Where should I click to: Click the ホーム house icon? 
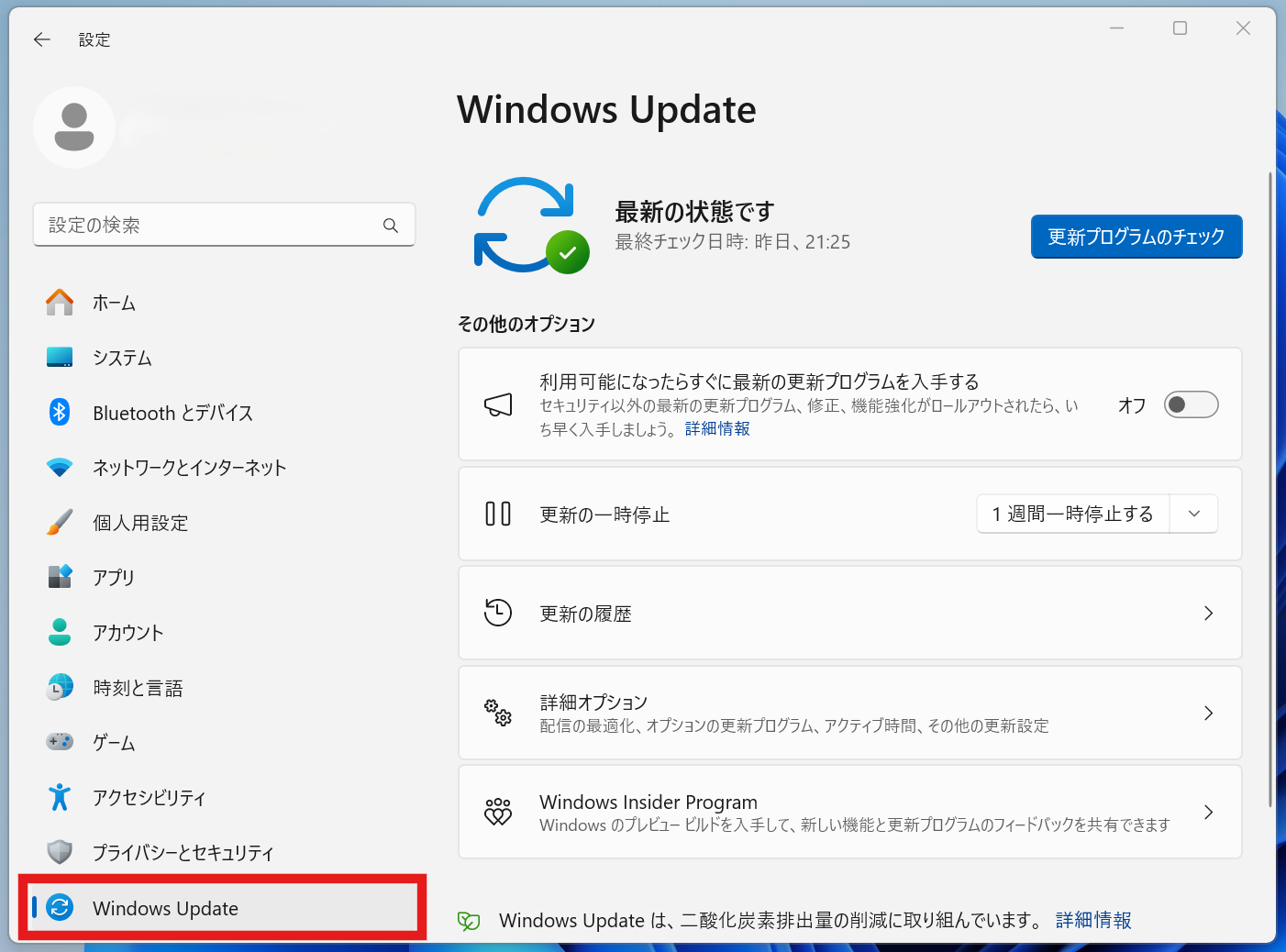coord(60,303)
